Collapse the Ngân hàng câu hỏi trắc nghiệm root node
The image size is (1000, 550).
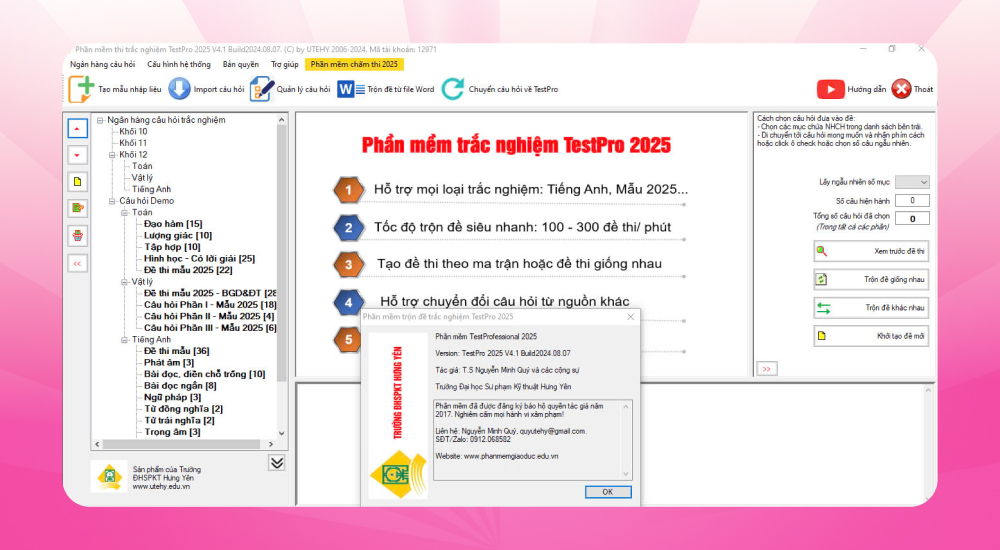tap(100, 120)
